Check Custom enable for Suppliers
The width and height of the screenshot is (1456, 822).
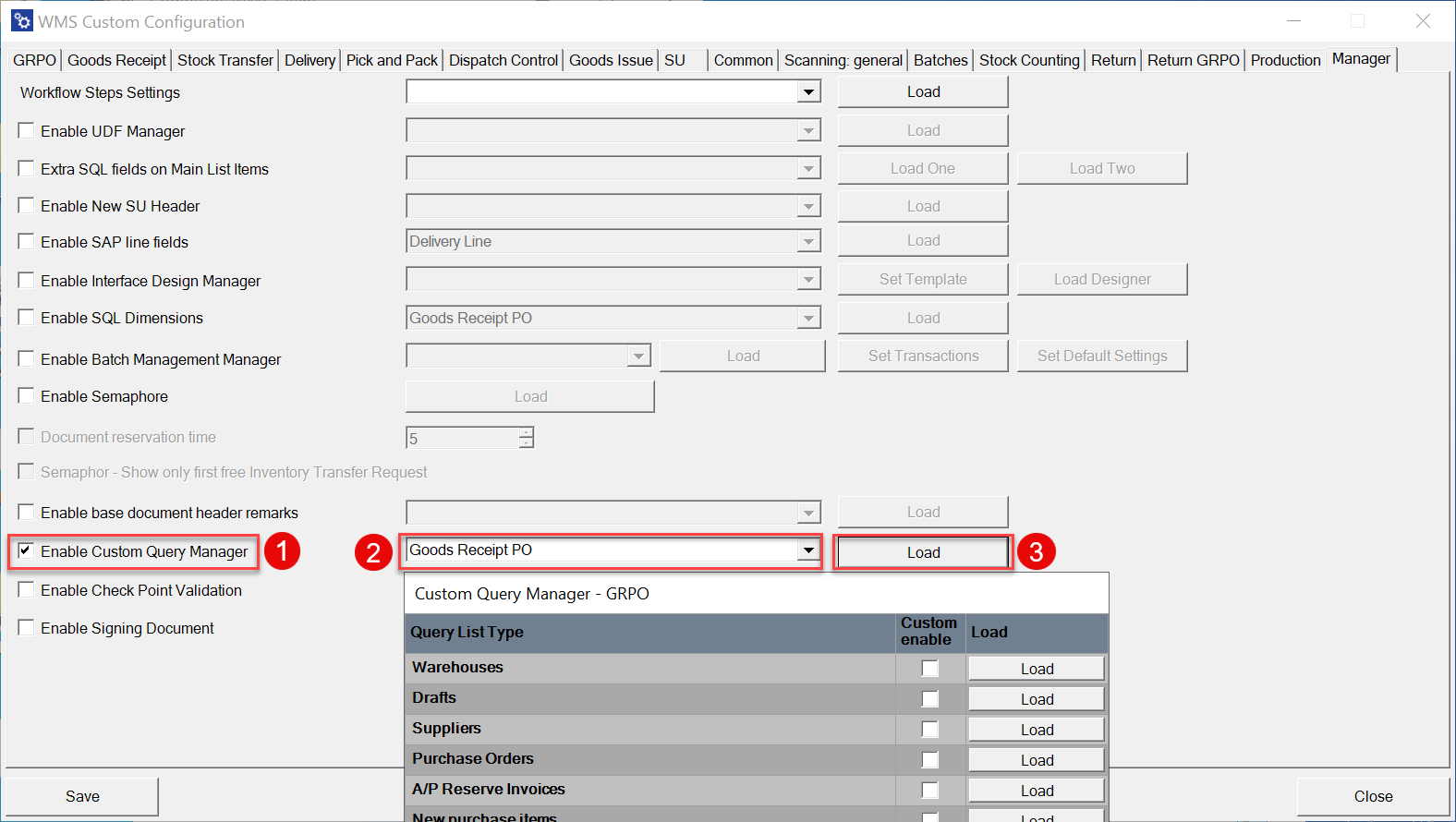click(930, 730)
